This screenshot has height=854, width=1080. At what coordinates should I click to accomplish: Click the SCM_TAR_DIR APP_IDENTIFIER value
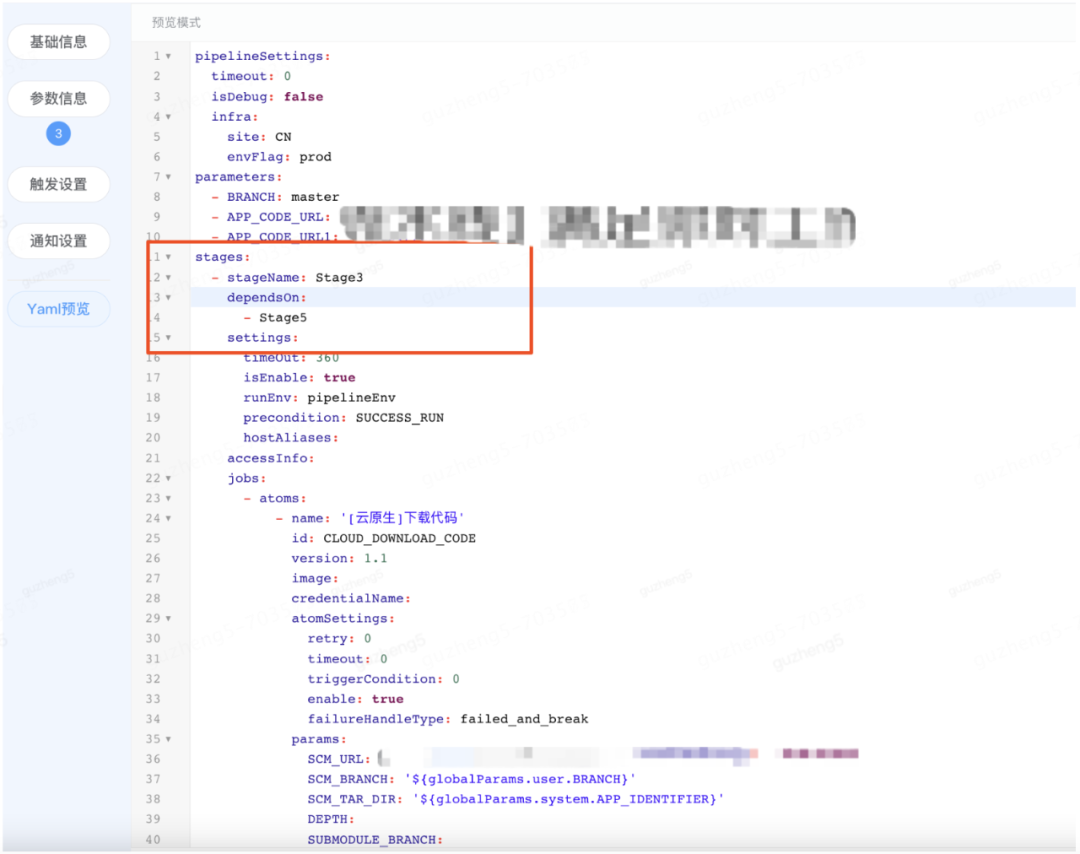pyautogui.click(x=568, y=799)
